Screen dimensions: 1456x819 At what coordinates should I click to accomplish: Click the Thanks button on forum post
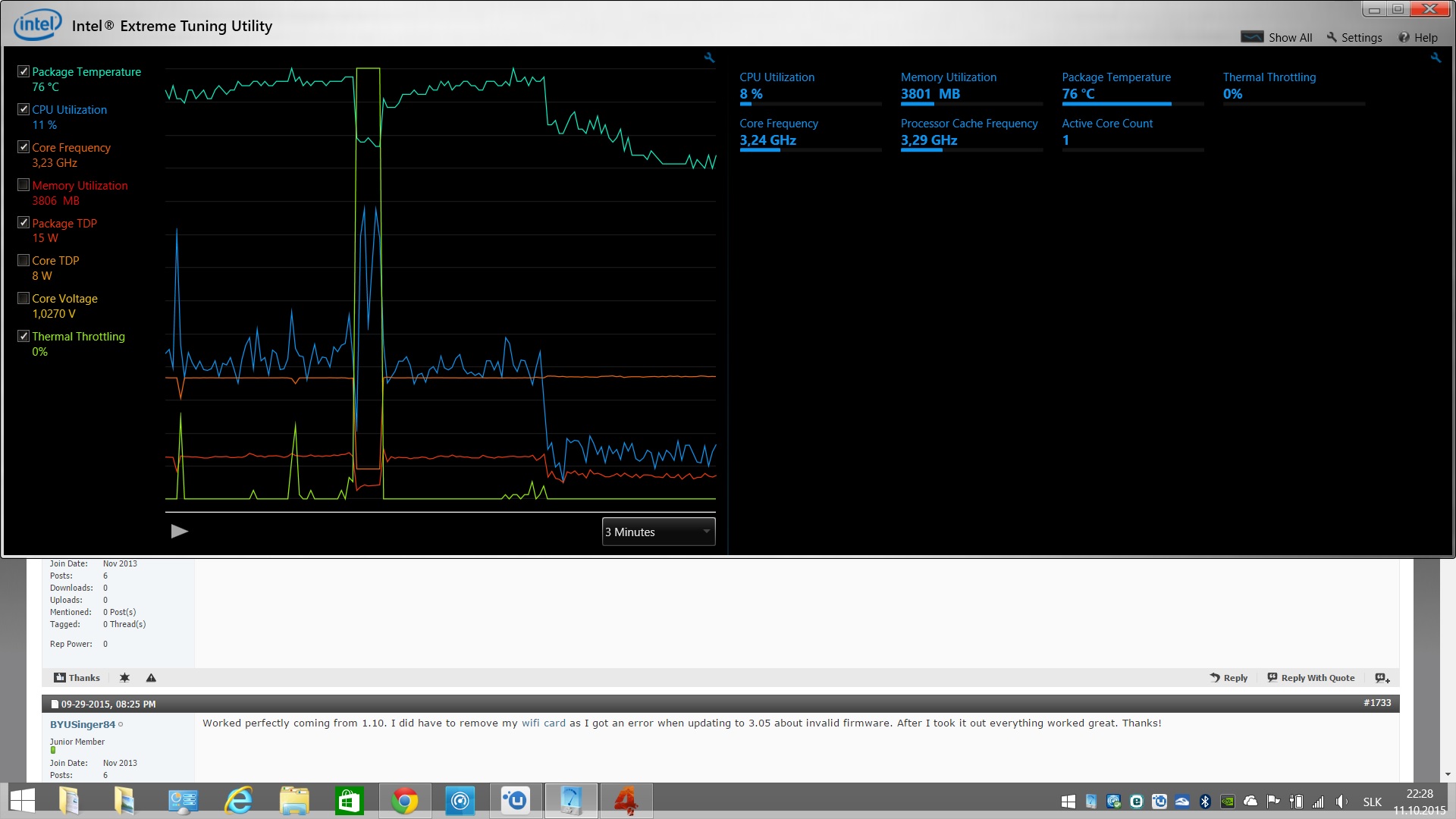[x=77, y=678]
